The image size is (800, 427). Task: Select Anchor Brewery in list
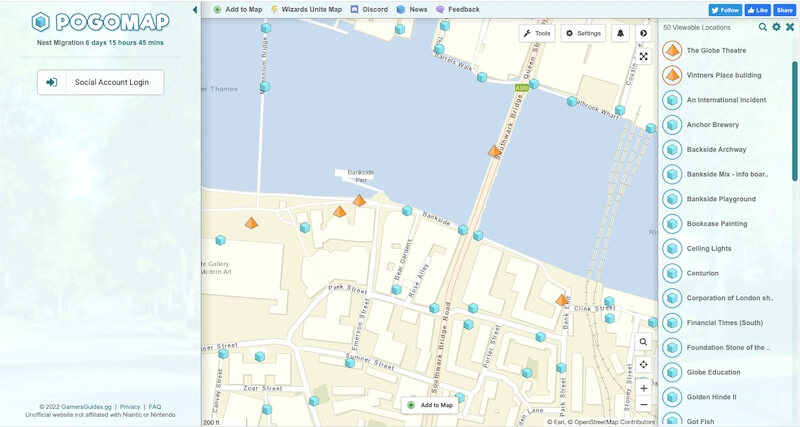(726, 125)
